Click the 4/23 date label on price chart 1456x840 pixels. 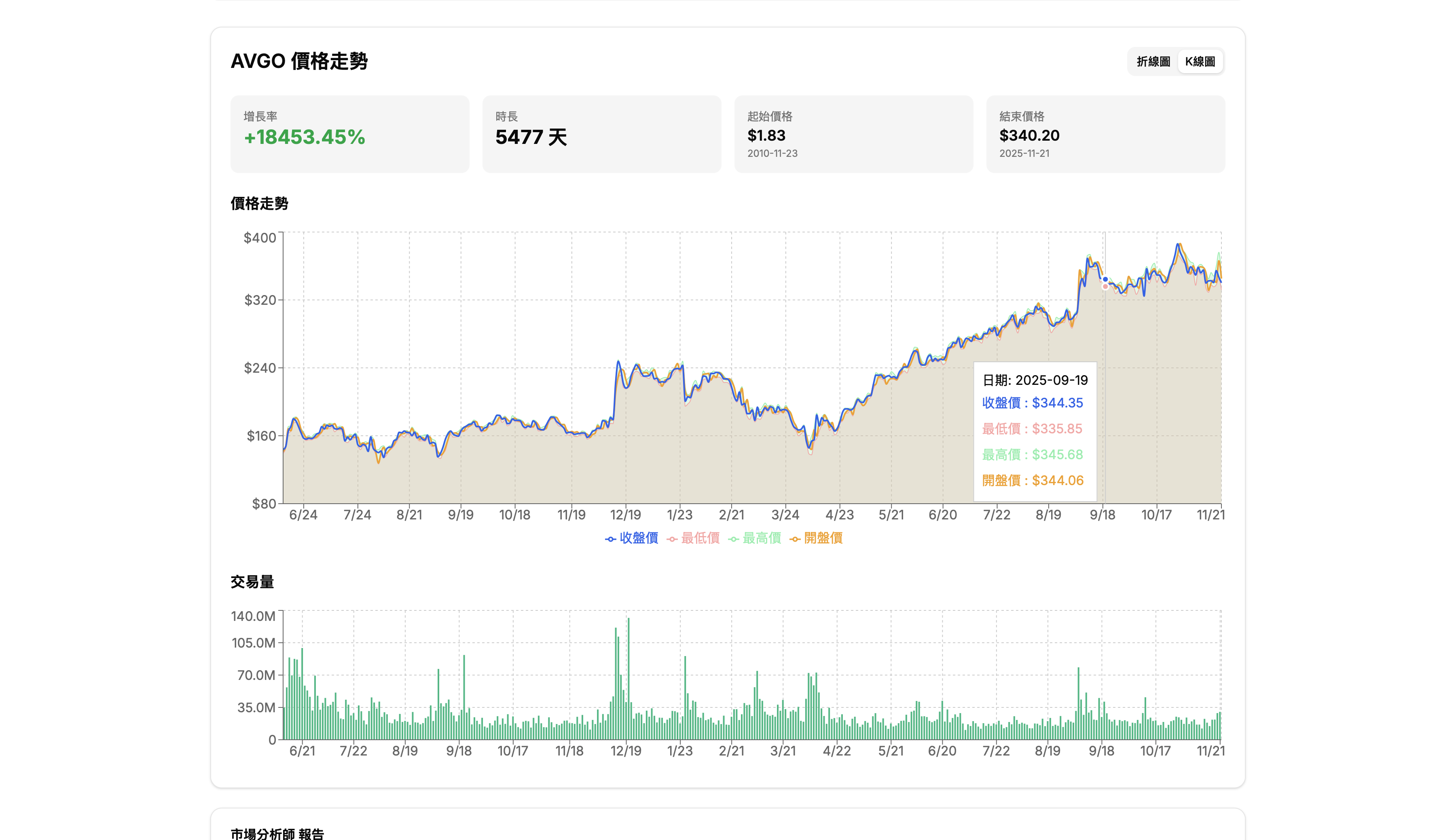tap(839, 515)
